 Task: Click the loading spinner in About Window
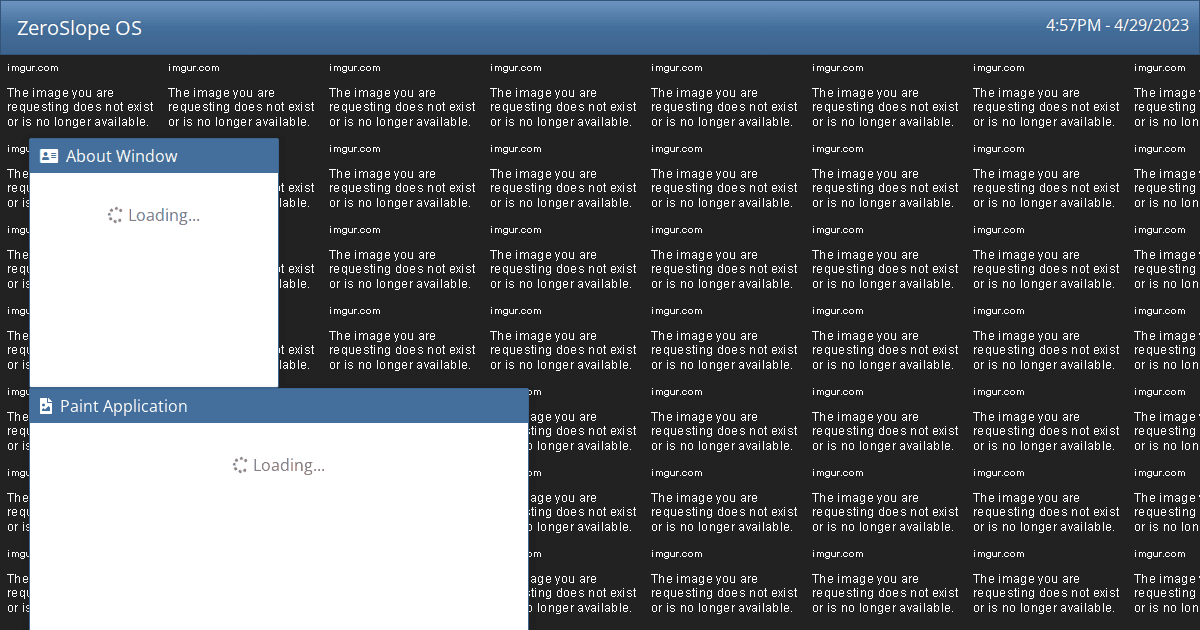pos(113,214)
